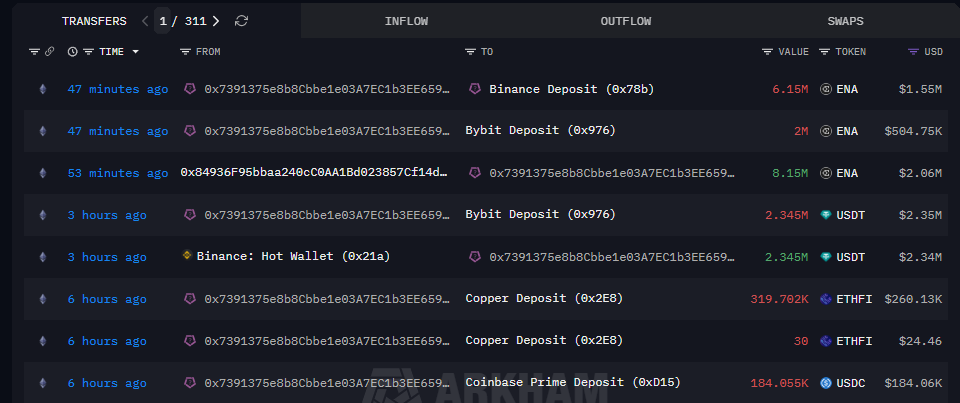Go to next transfers page
Screen dimensions: 960x403
pos(216,20)
